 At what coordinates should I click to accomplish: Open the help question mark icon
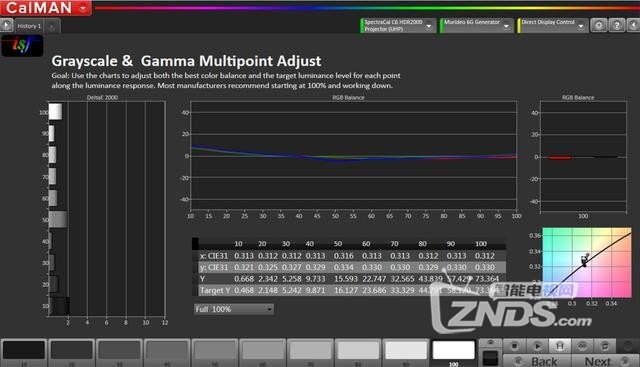click(x=616, y=25)
